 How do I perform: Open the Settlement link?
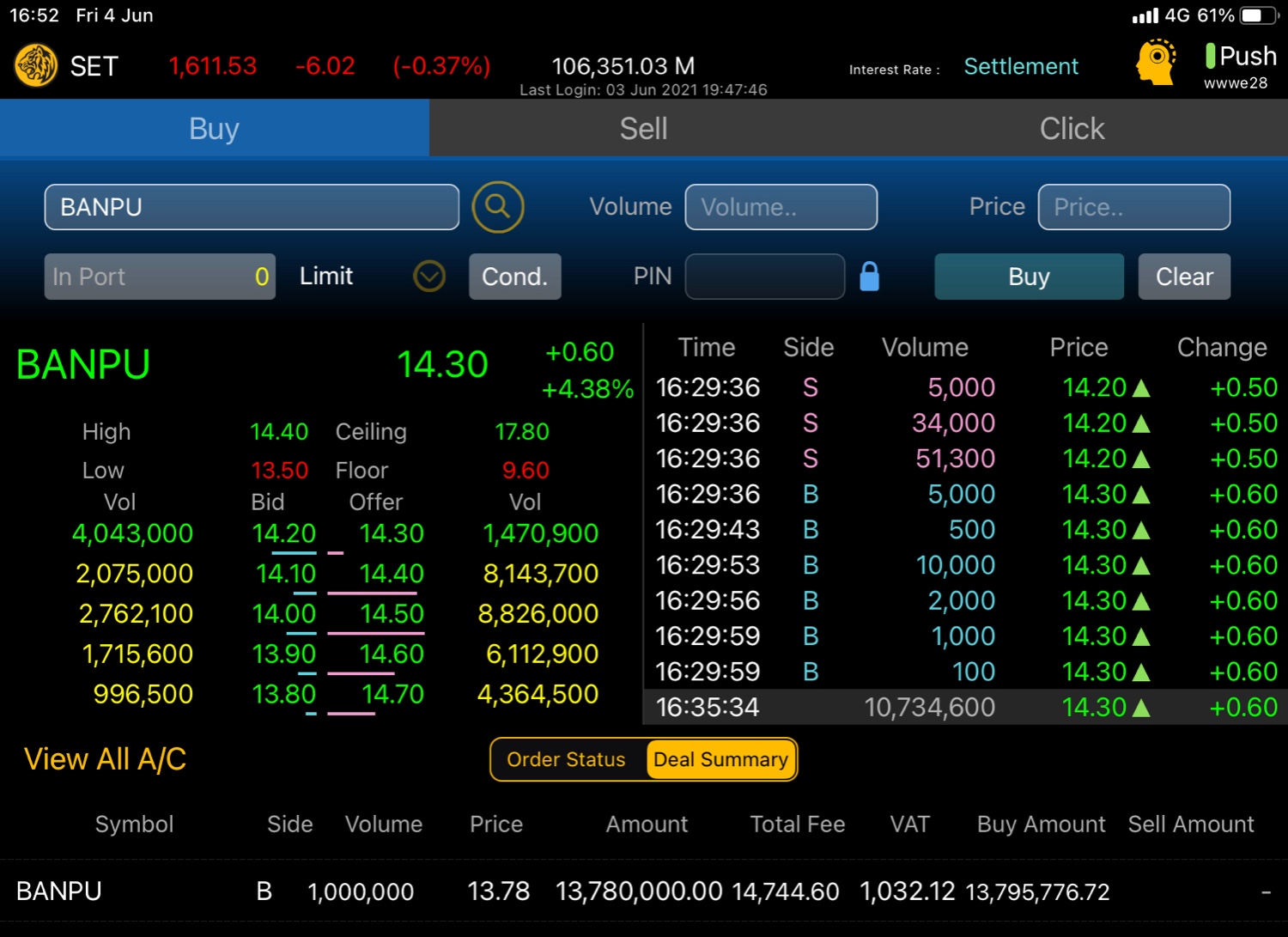point(1021,66)
